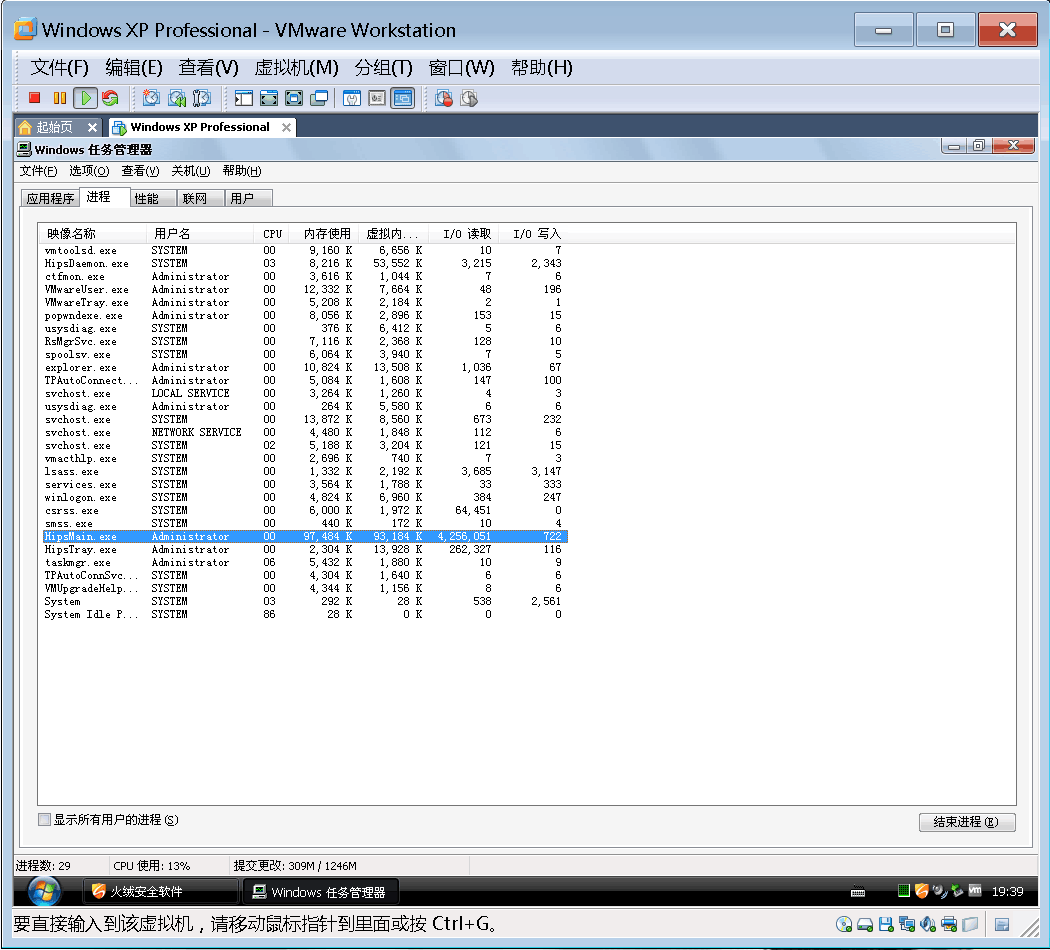Sort processes by CPU column header
The width and height of the screenshot is (1050, 950).
[272, 234]
